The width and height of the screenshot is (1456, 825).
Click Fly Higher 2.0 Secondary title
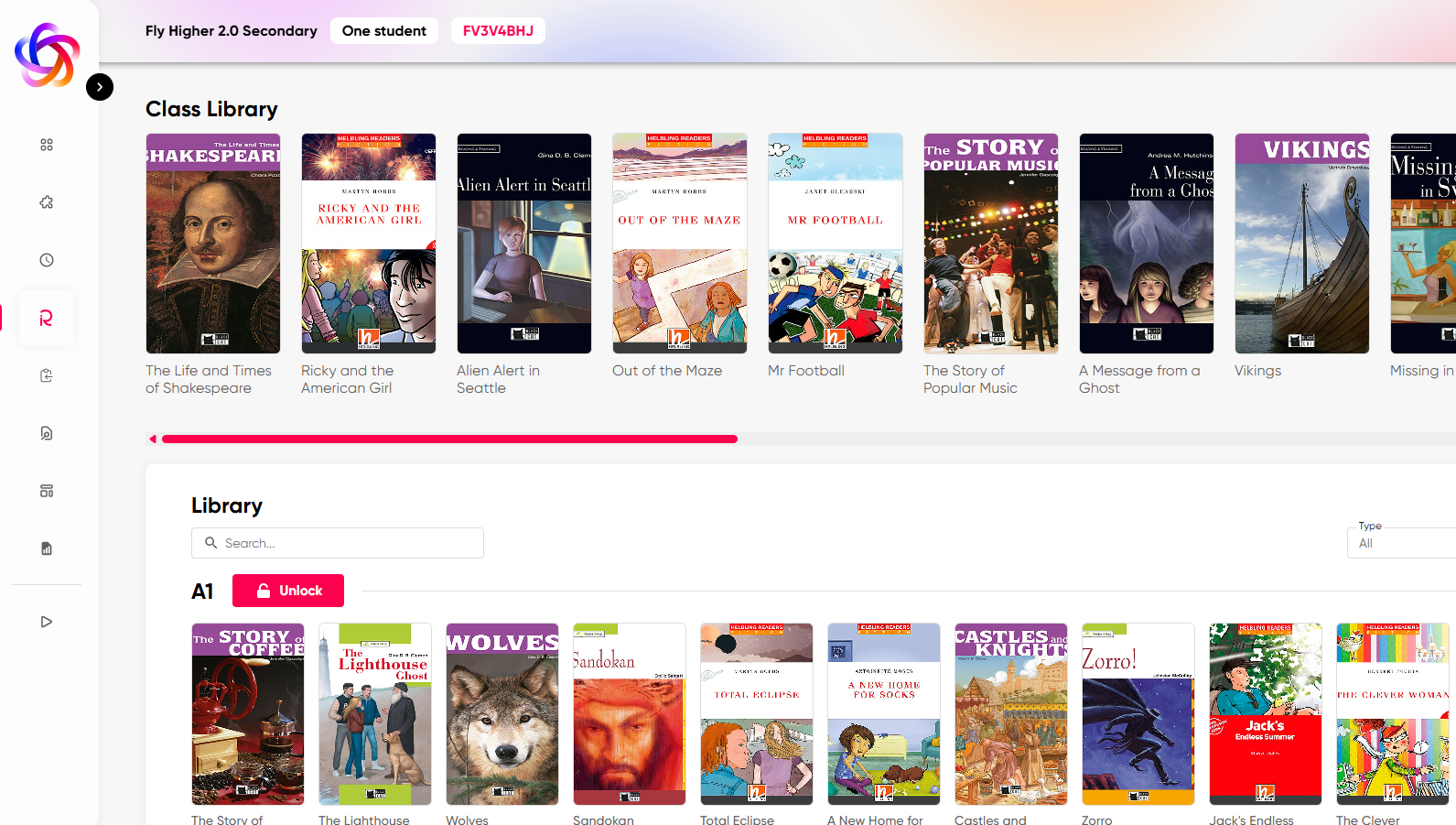click(232, 31)
